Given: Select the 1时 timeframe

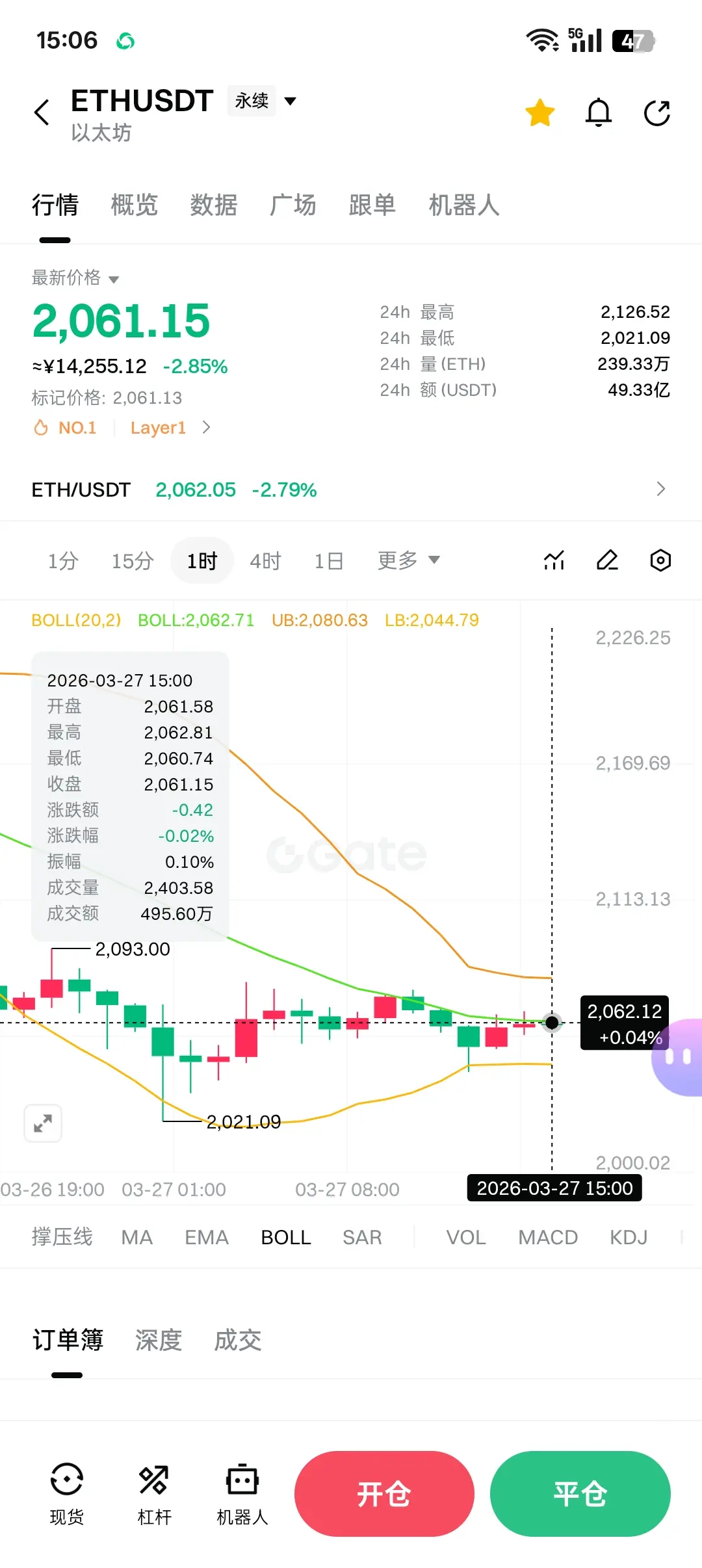Looking at the screenshot, I should point(202,560).
